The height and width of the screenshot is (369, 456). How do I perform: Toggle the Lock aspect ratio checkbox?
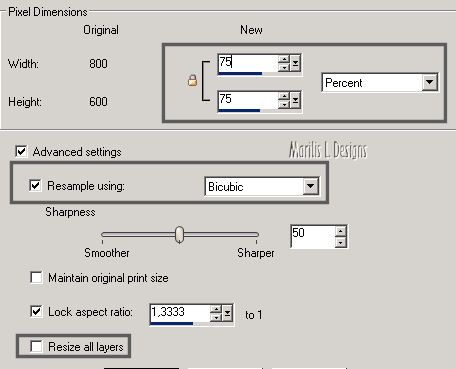pyautogui.click(x=36, y=311)
